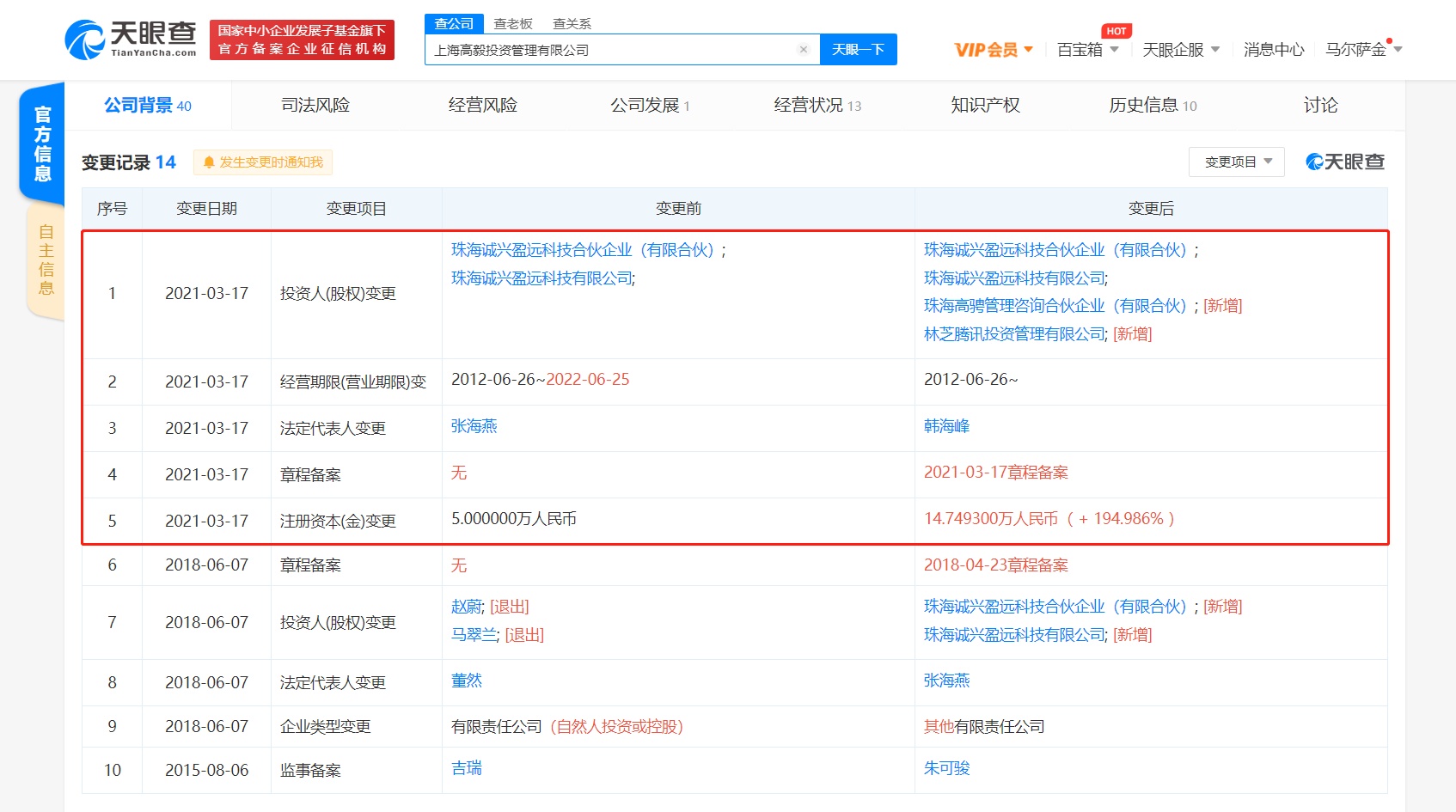1456x812 pixels.
Task: Open the 马尔萨金 user account menu
Action: 1362,50
